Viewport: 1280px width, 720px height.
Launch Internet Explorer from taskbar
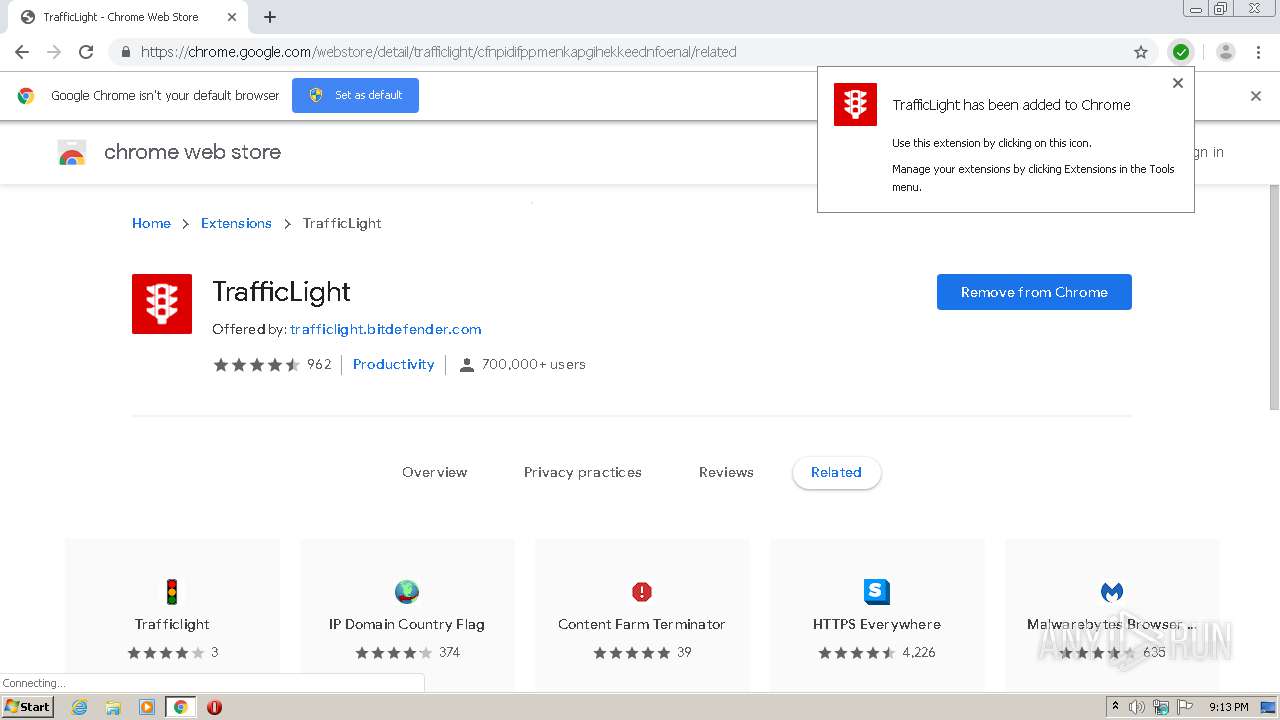click(x=79, y=707)
